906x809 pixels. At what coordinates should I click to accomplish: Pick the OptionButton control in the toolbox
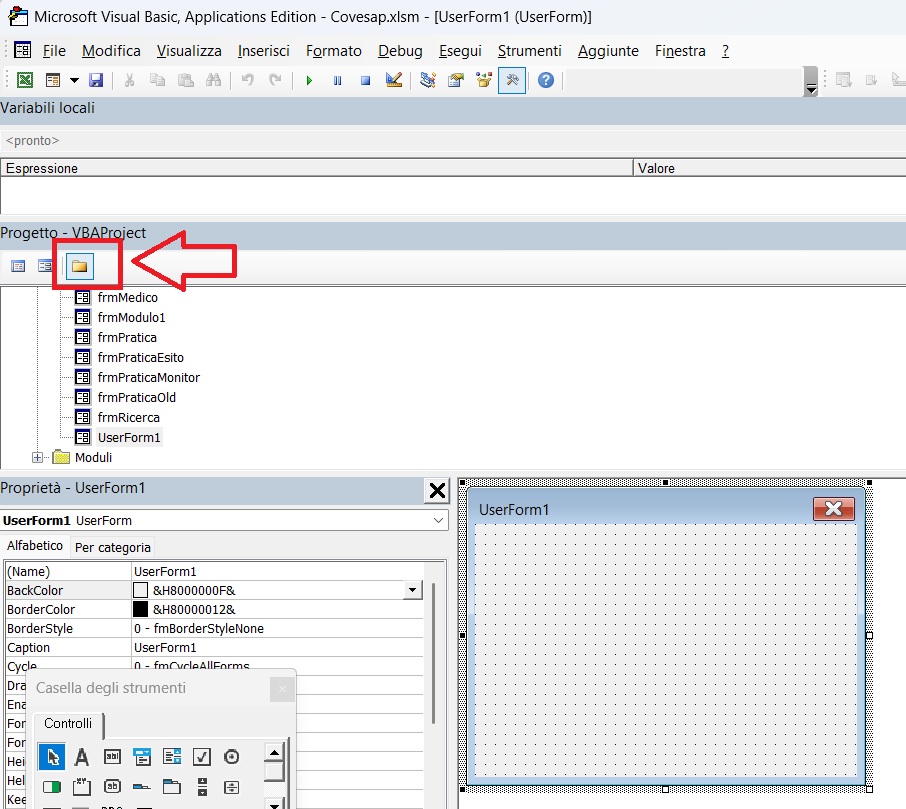tap(231, 757)
